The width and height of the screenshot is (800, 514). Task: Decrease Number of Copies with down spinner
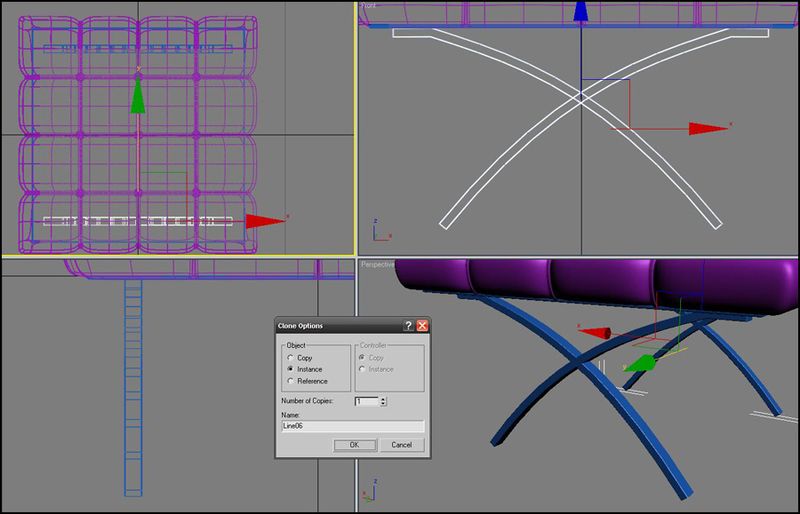(384, 404)
